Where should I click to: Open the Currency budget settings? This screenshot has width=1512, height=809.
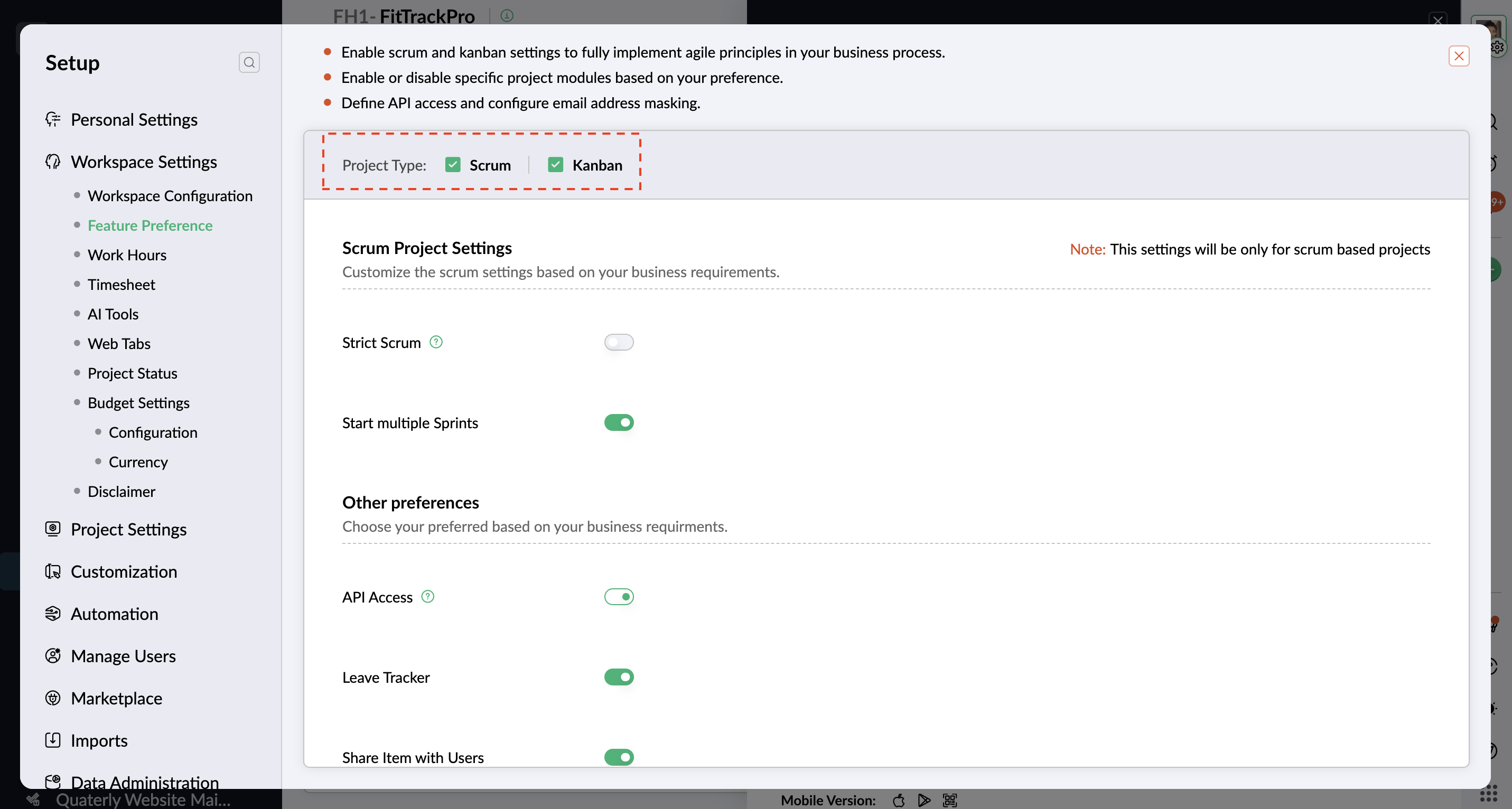coord(138,462)
